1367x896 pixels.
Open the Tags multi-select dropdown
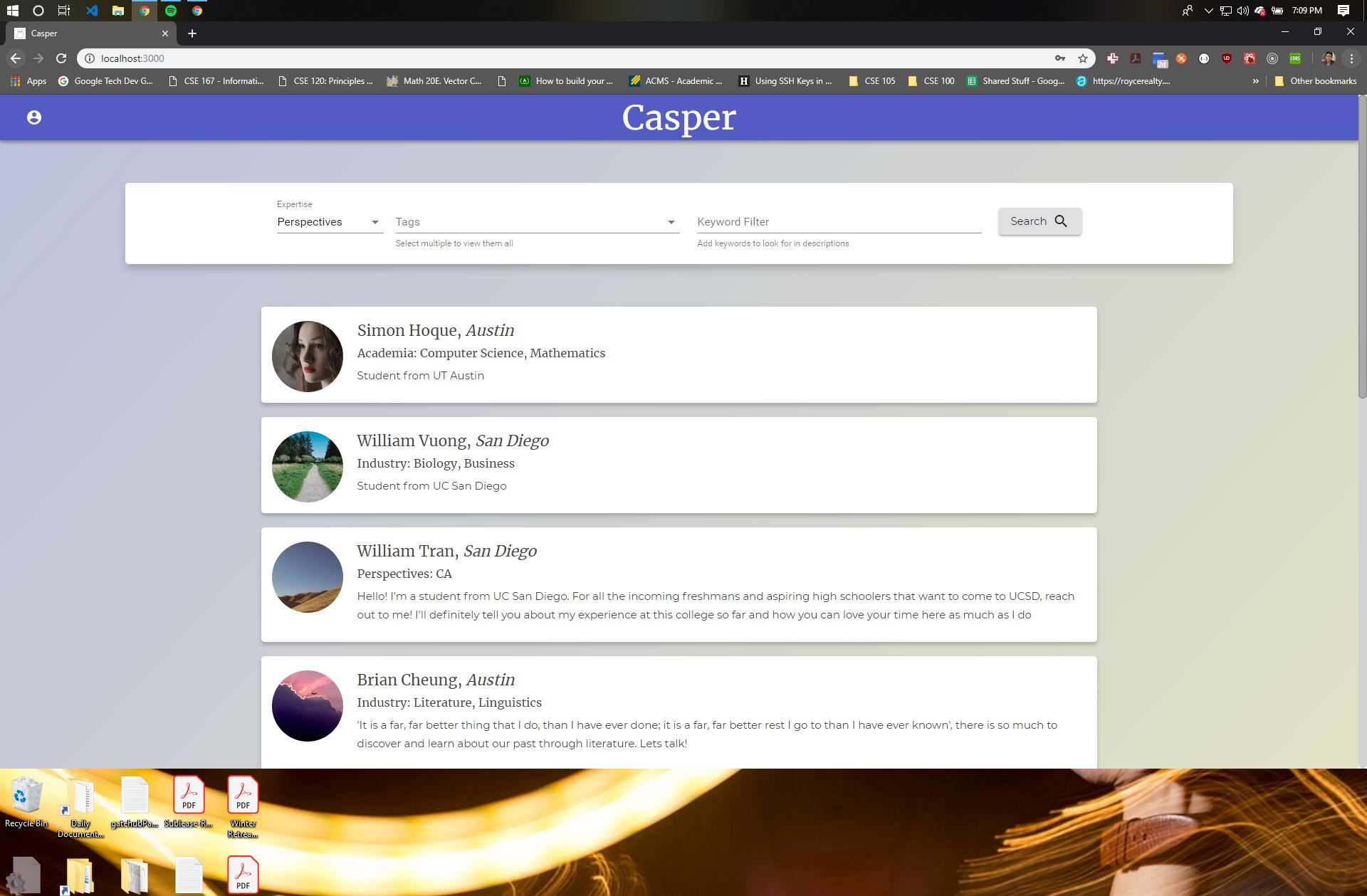[x=536, y=222]
